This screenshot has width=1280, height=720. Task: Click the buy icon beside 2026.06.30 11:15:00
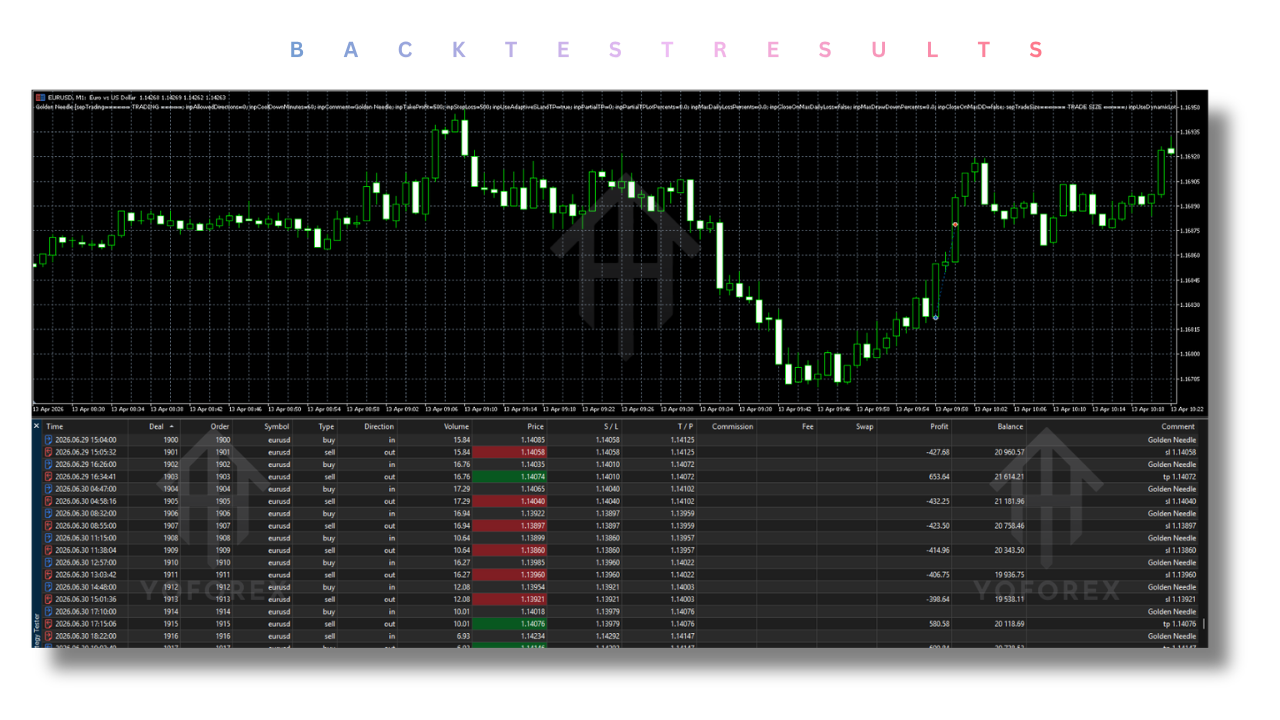point(49,538)
